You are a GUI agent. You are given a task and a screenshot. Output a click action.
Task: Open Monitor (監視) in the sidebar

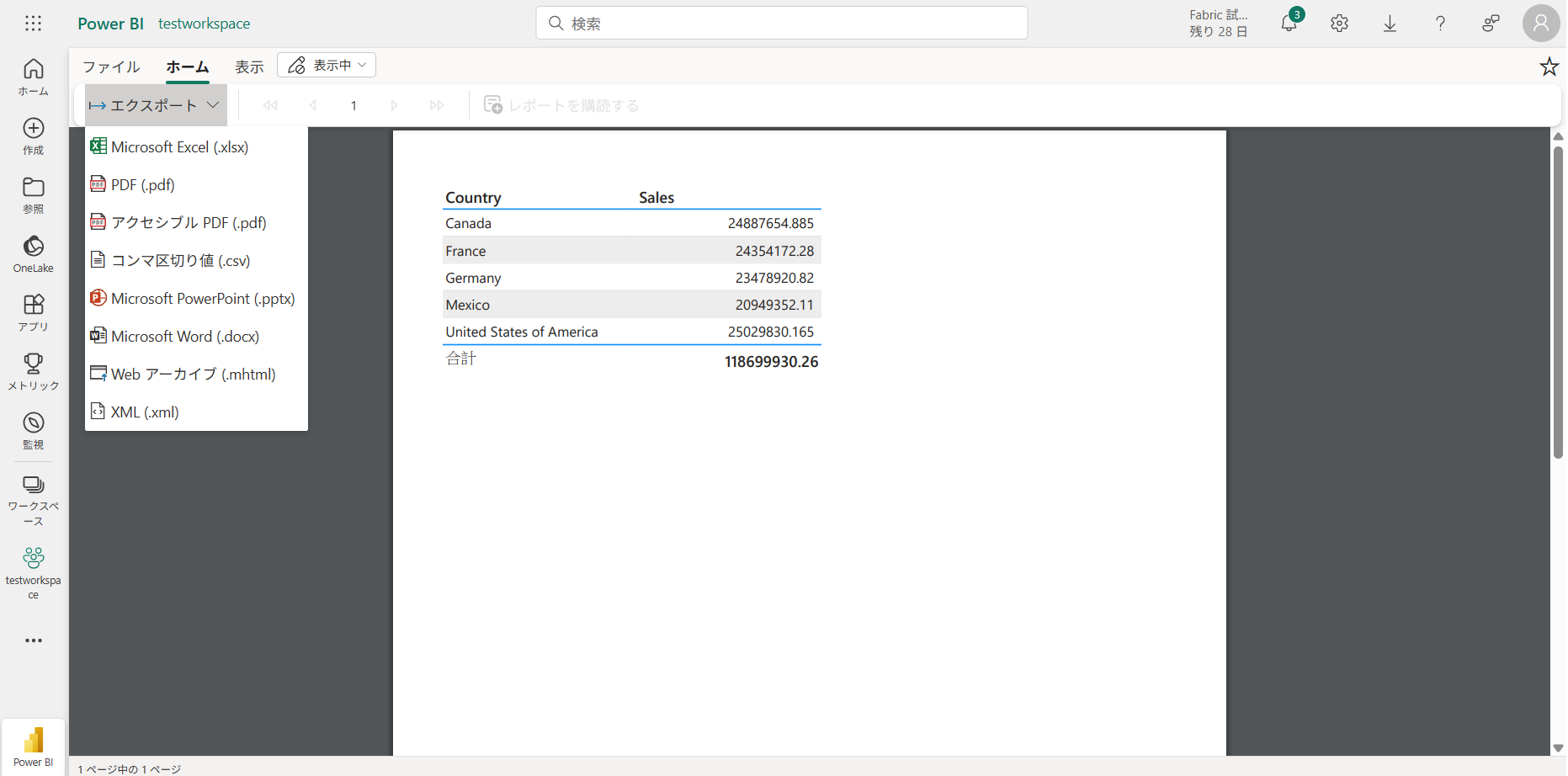(34, 430)
